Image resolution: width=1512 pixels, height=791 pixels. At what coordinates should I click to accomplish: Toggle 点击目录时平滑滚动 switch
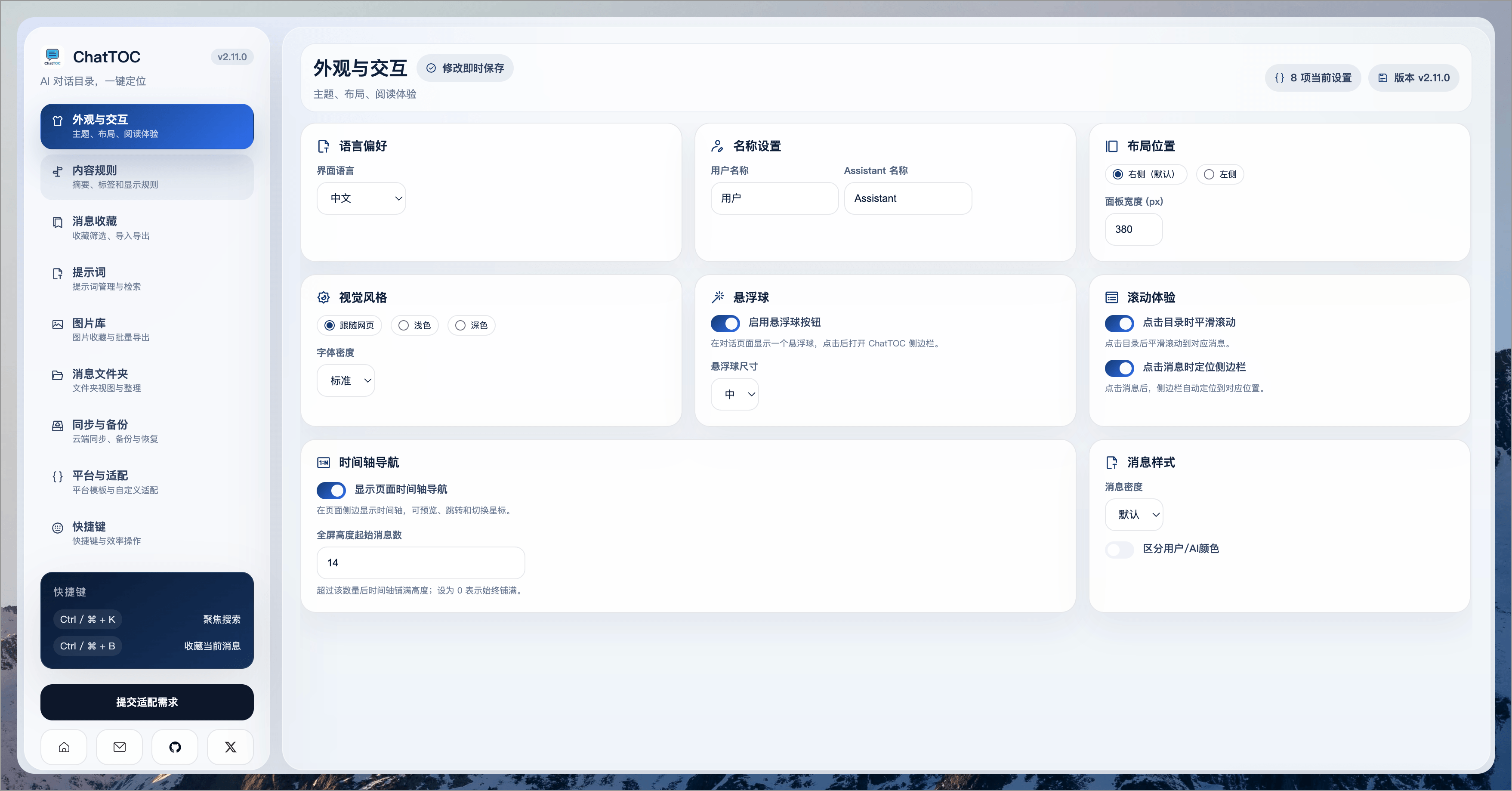[x=1119, y=323]
